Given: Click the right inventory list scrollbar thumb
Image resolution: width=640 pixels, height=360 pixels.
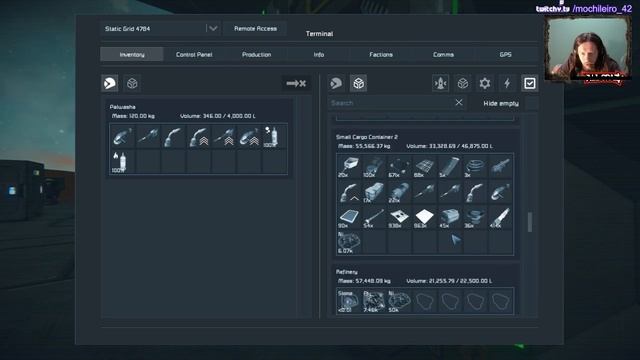Looking at the screenshot, I should pyautogui.click(x=530, y=222).
